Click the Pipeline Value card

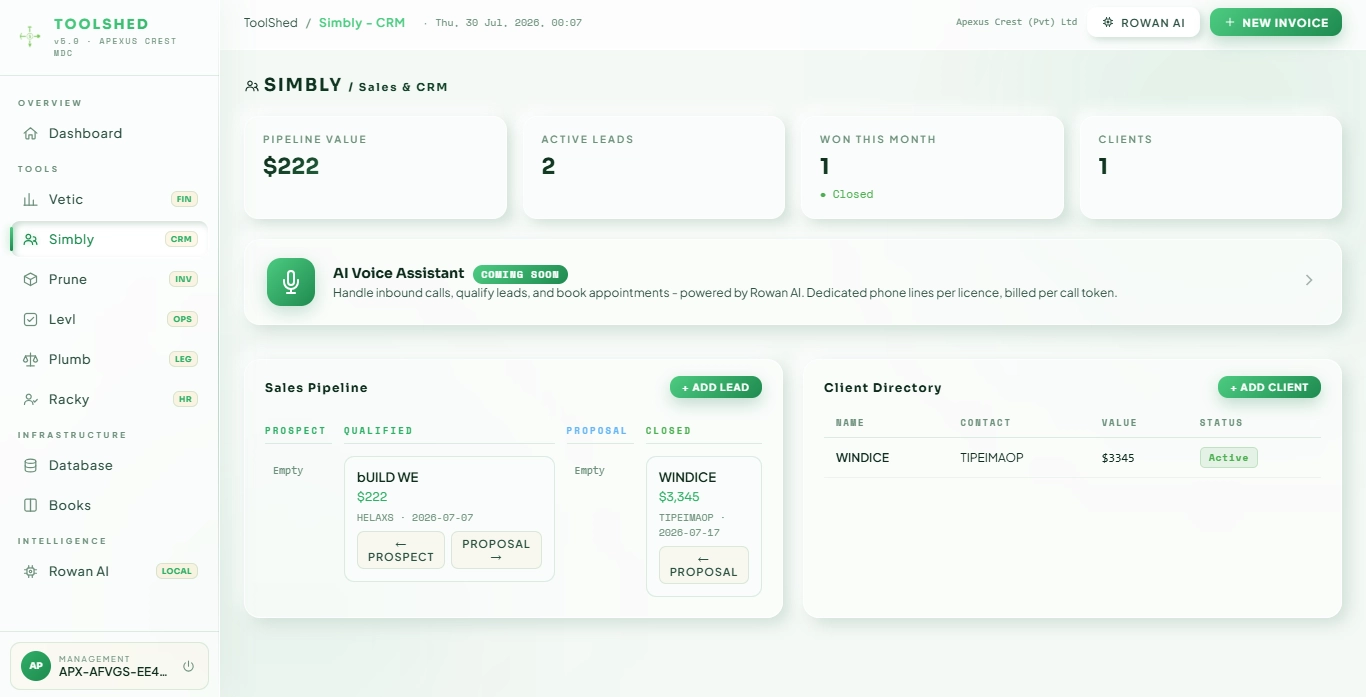click(375, 167)
